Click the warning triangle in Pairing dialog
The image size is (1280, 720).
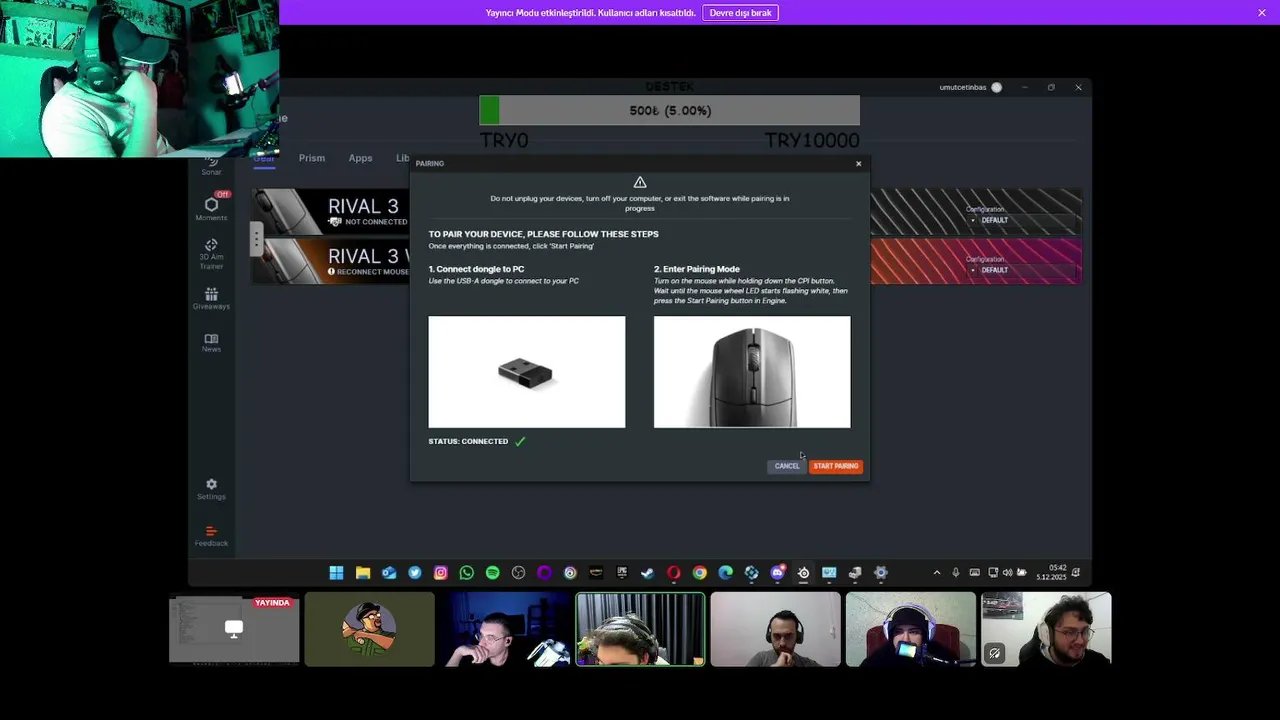point(640,182)
